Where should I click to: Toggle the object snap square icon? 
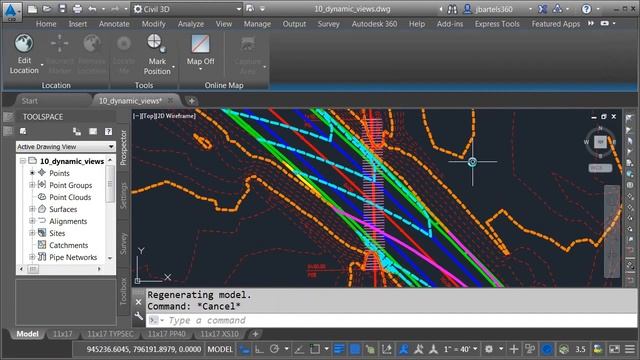[x=315, y=349]
